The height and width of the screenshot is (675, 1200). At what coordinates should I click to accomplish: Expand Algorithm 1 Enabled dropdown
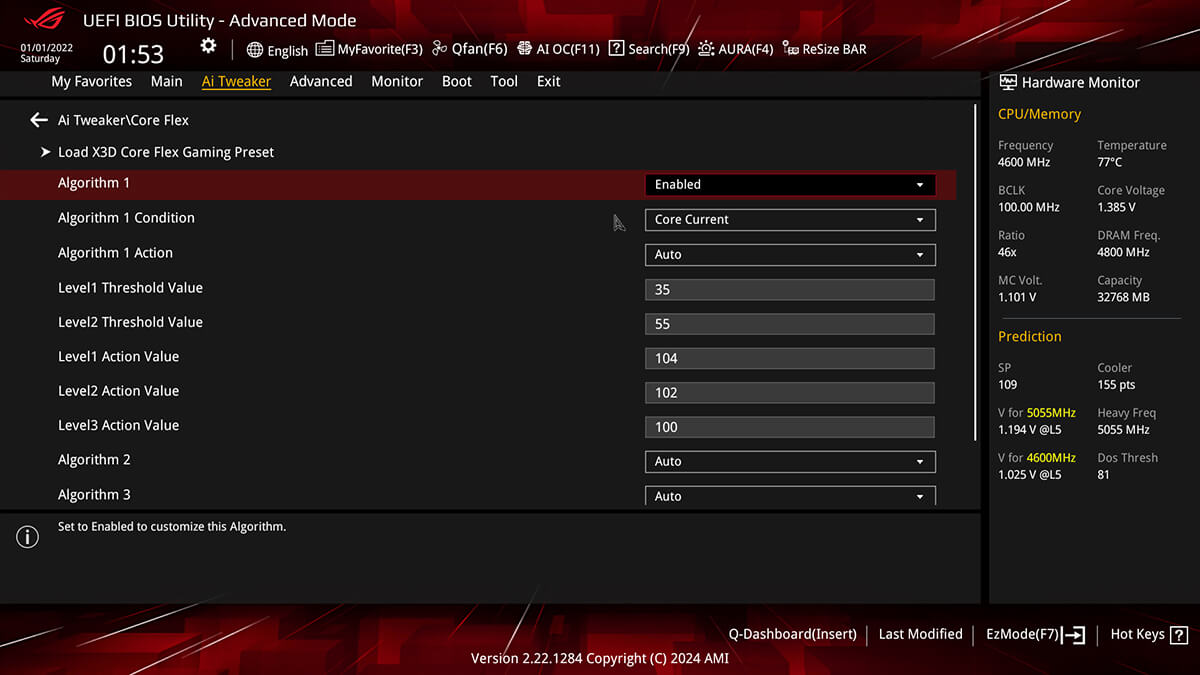(790, 185)
